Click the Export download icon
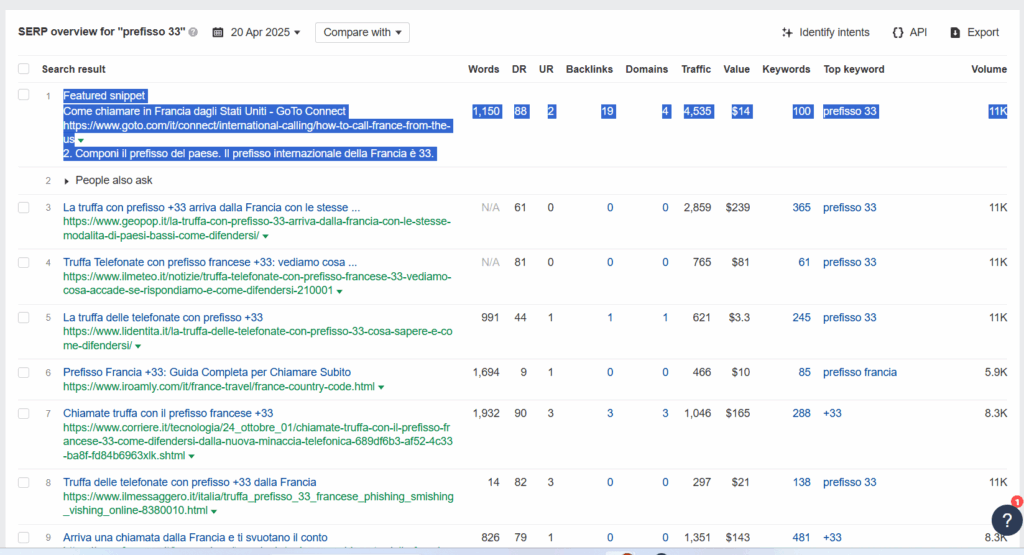 pos(955,32)
